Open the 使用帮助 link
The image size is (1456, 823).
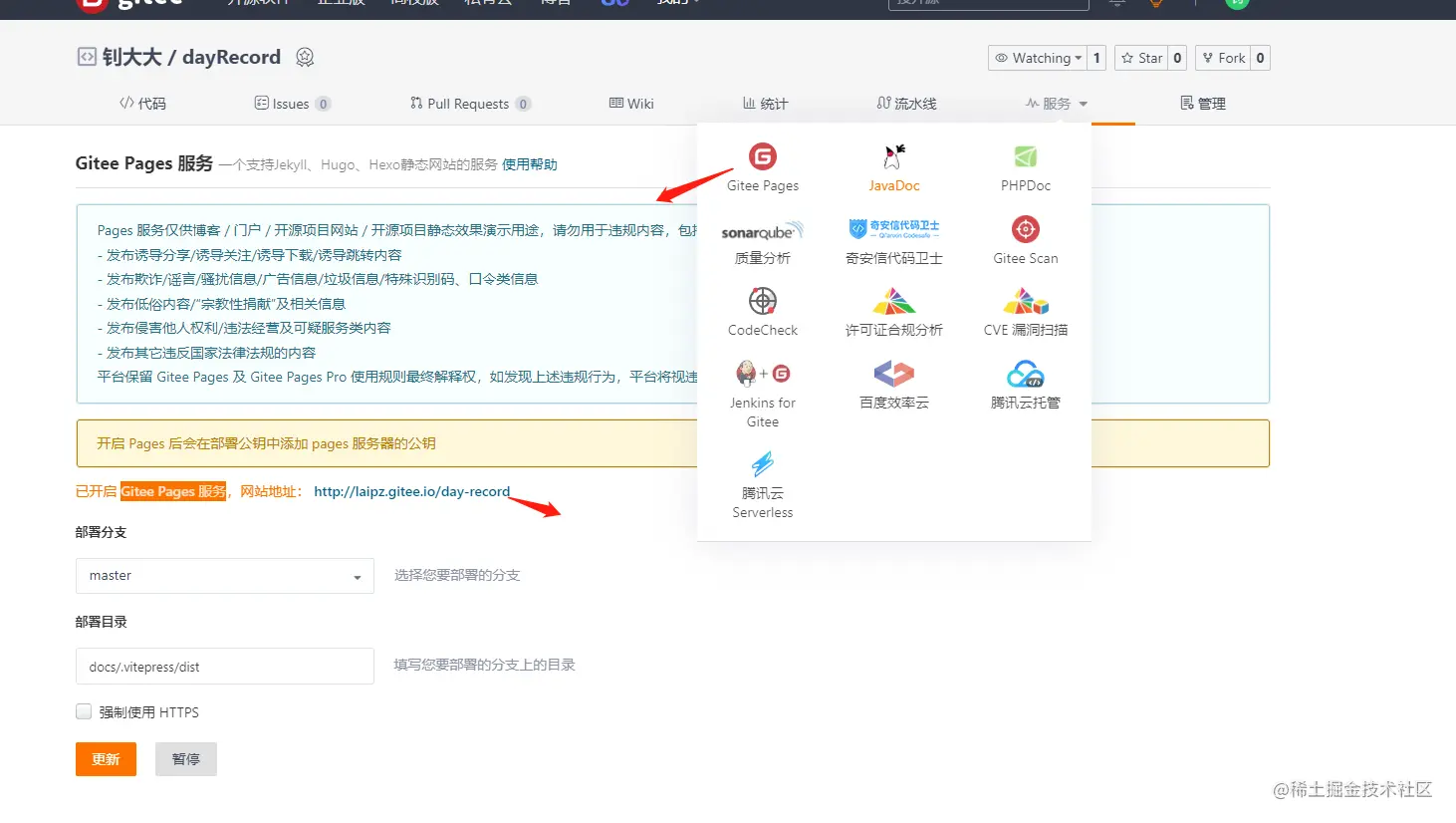coord(530,164)
